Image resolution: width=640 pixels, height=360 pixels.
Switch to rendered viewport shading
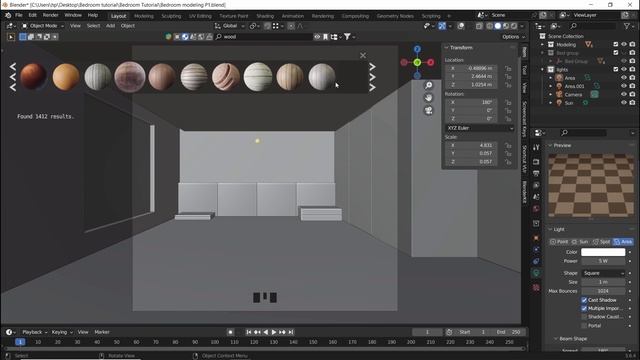tap(514, 26)
